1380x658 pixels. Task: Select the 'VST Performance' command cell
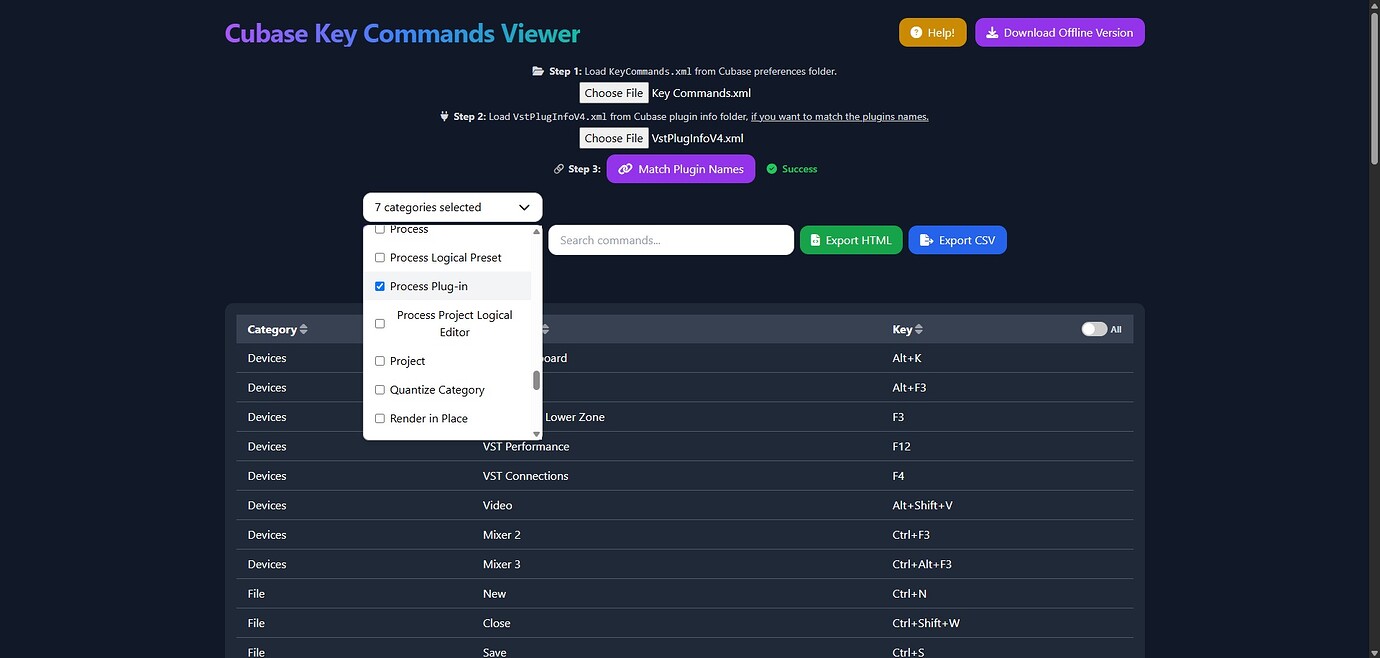click(526, 446)
